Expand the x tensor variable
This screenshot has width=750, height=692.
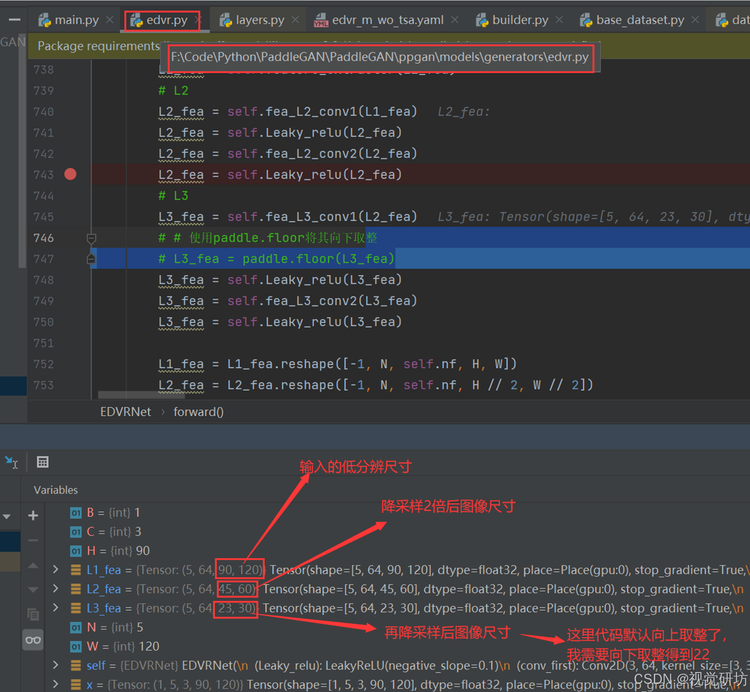point(55,684)
